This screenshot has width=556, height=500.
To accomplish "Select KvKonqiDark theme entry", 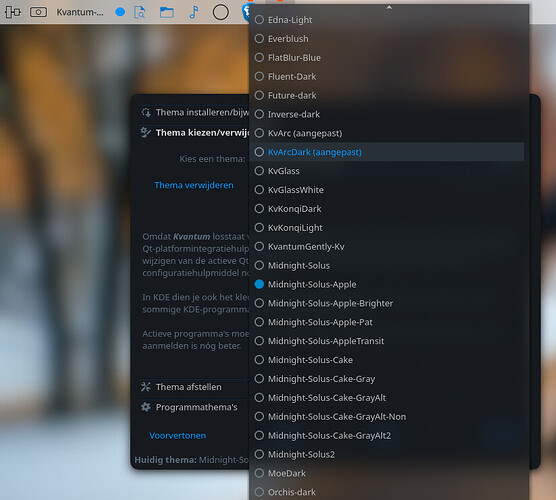I will point(387,209).
